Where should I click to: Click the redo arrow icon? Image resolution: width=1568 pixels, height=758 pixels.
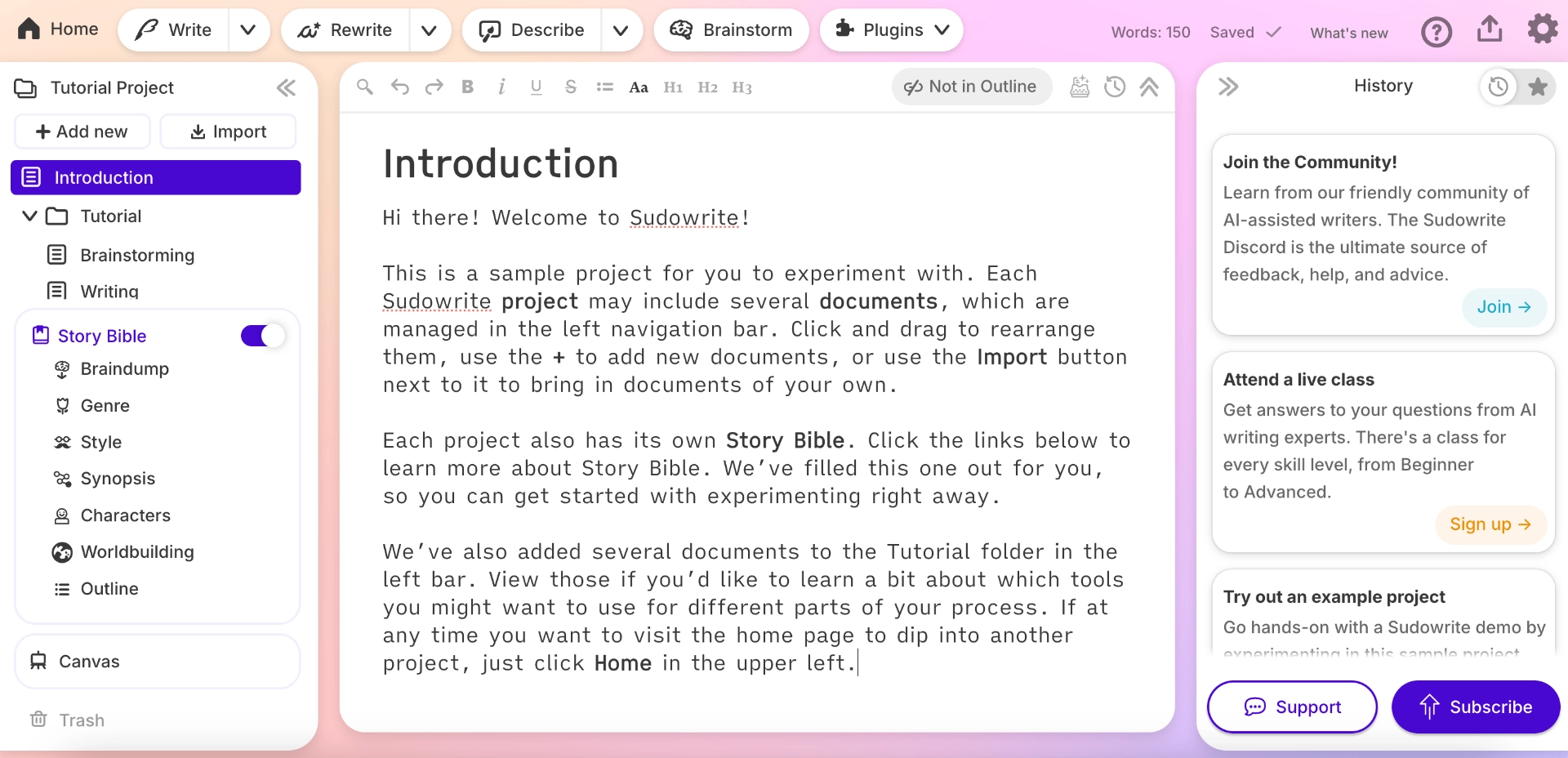434,87
